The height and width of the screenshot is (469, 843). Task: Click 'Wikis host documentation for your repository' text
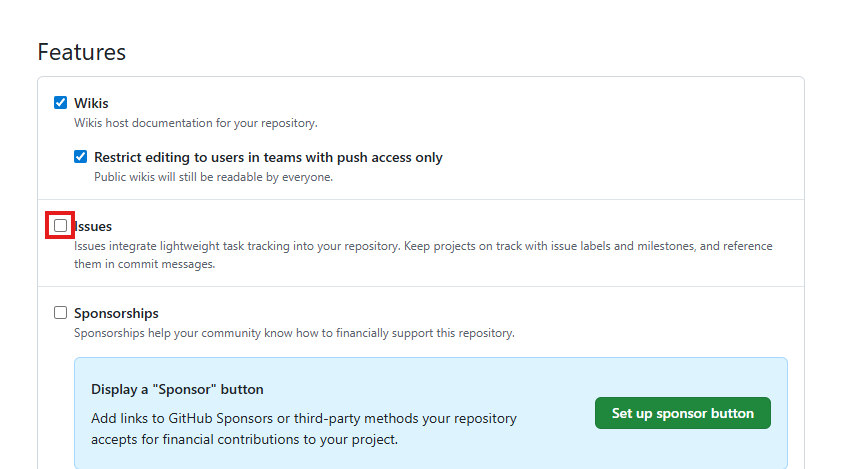(195, 123)
